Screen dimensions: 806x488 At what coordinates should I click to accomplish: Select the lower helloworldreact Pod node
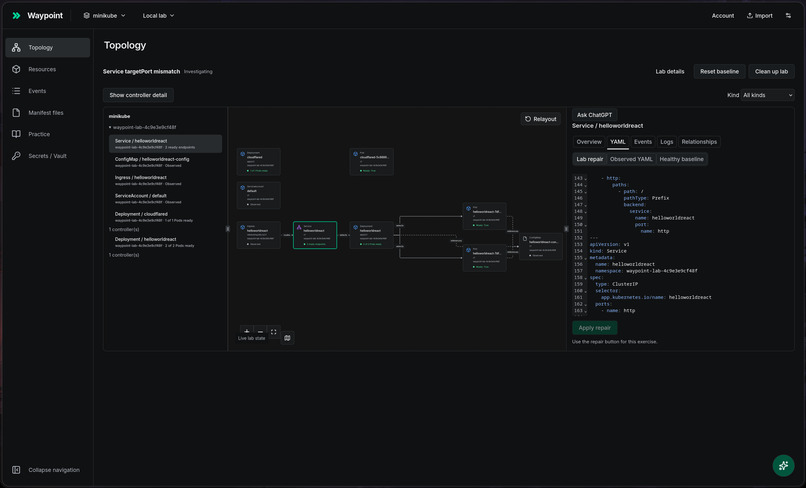coord(484,258)
